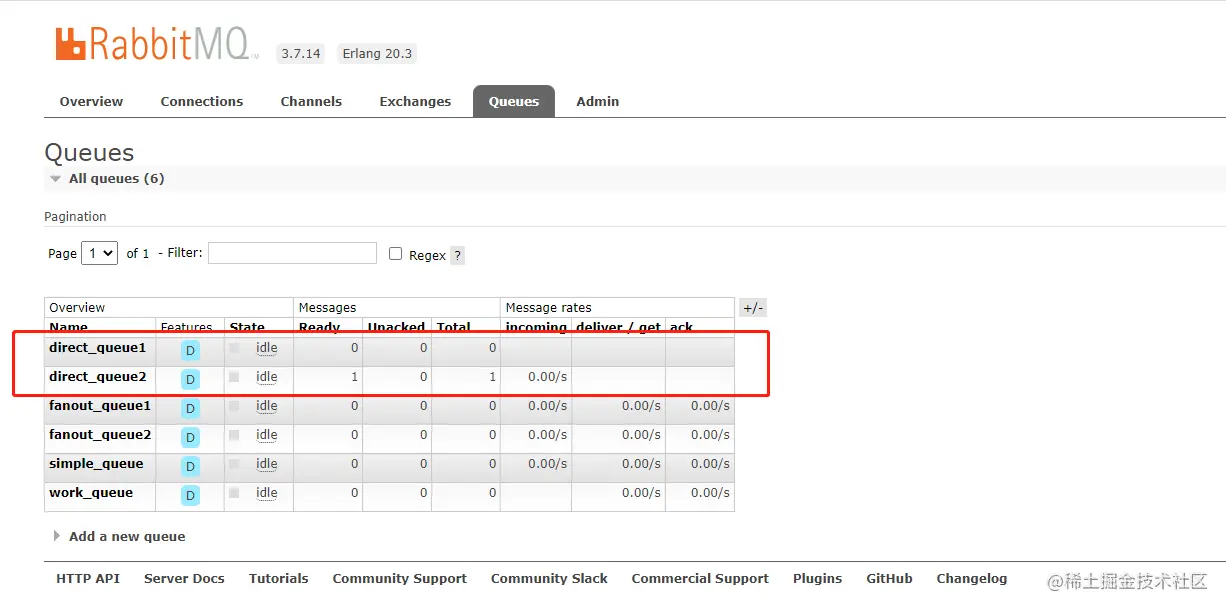
Task: Click the version label 3.7.14
Action: click(301, 53)
